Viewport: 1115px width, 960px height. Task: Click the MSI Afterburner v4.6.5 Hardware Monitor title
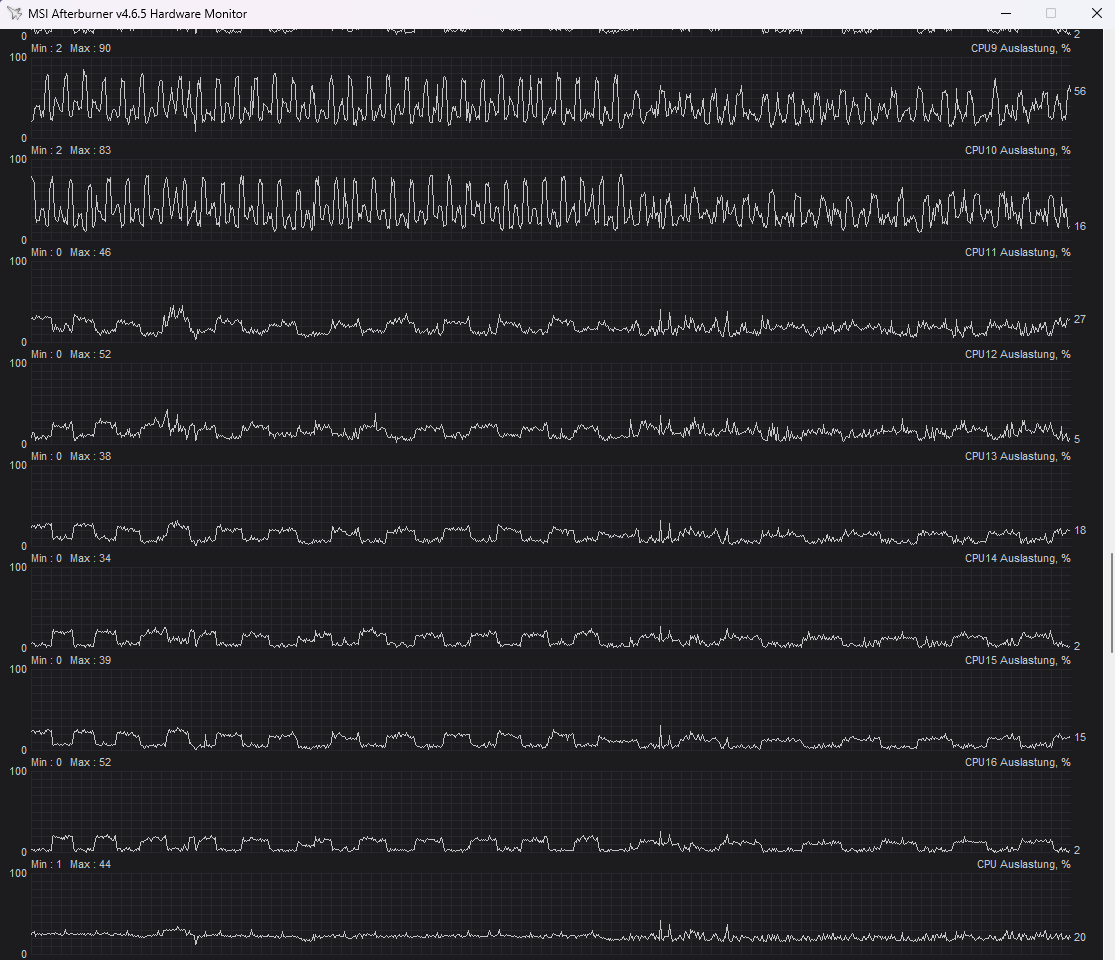(x=137, y=14)
